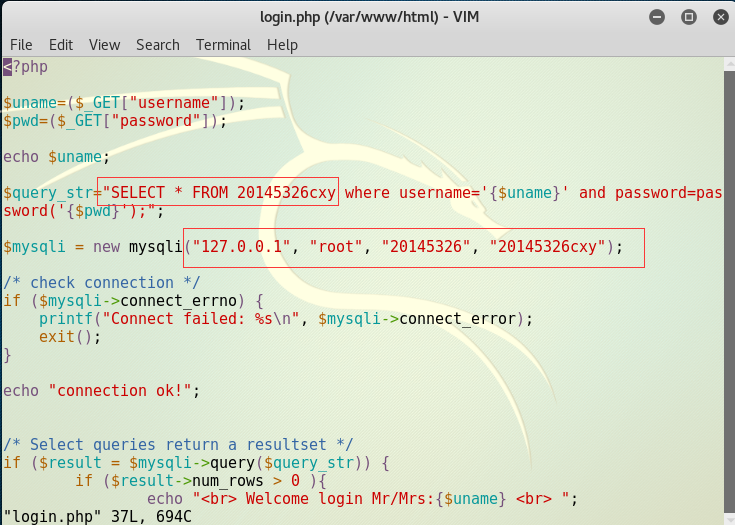
Task: Click the '/* check connection */' comment
Action: [x=102, y=283]
